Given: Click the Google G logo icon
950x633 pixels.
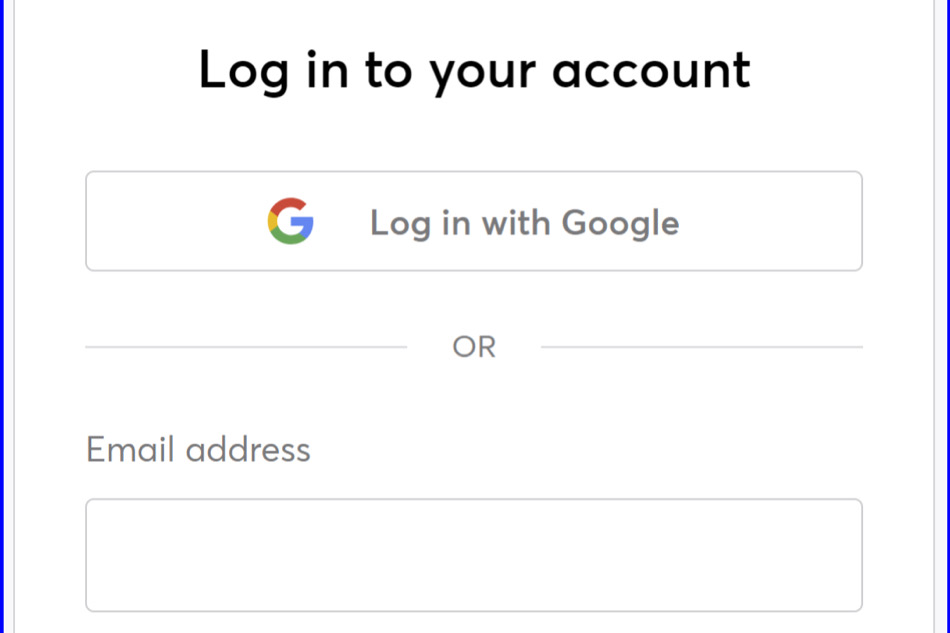Looking at the screenshot, I should (x=291, y=221).
